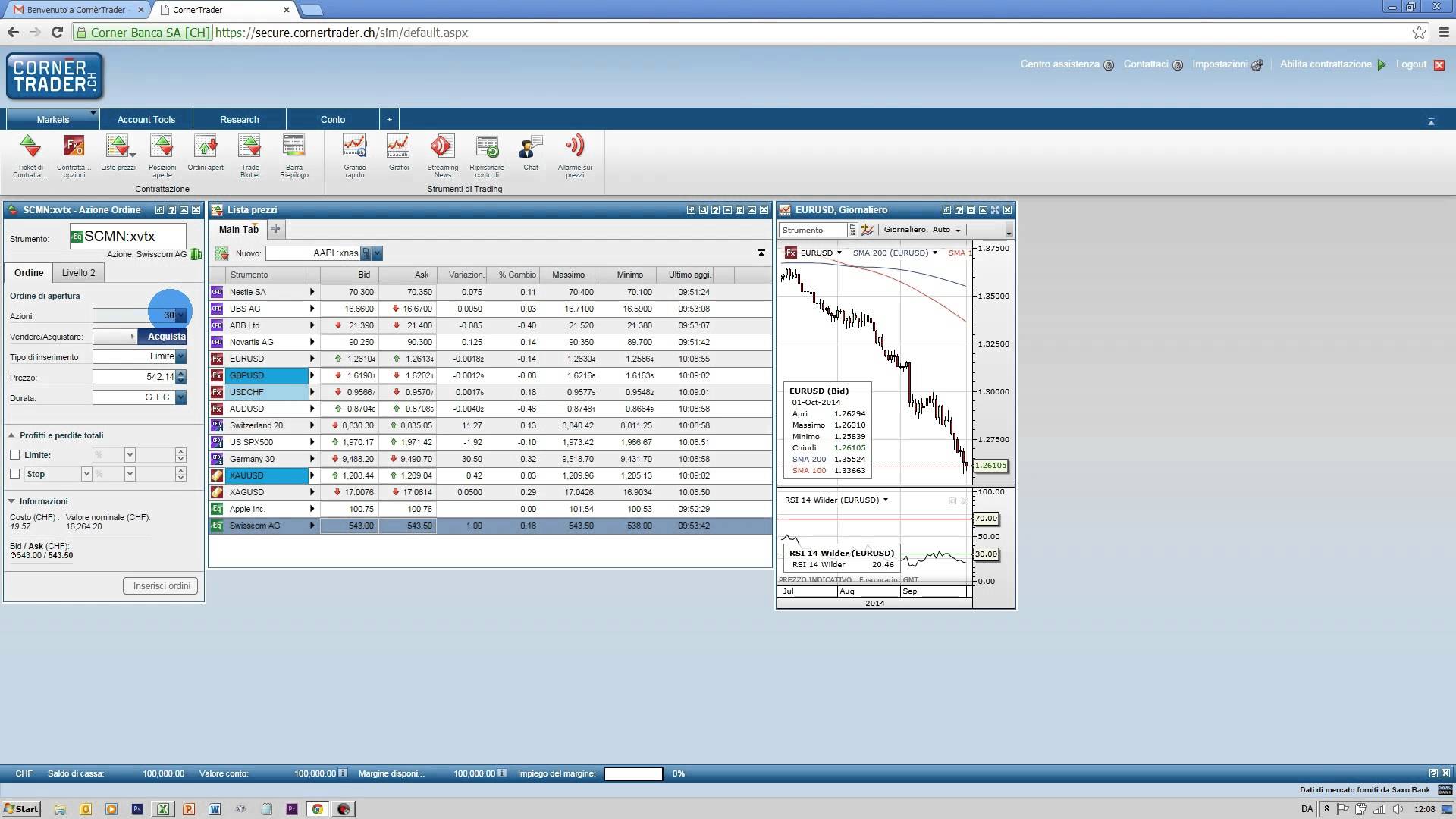
Task: Open Trade Blotter tool
Action: pyautogui.click(x=249, y=156)
